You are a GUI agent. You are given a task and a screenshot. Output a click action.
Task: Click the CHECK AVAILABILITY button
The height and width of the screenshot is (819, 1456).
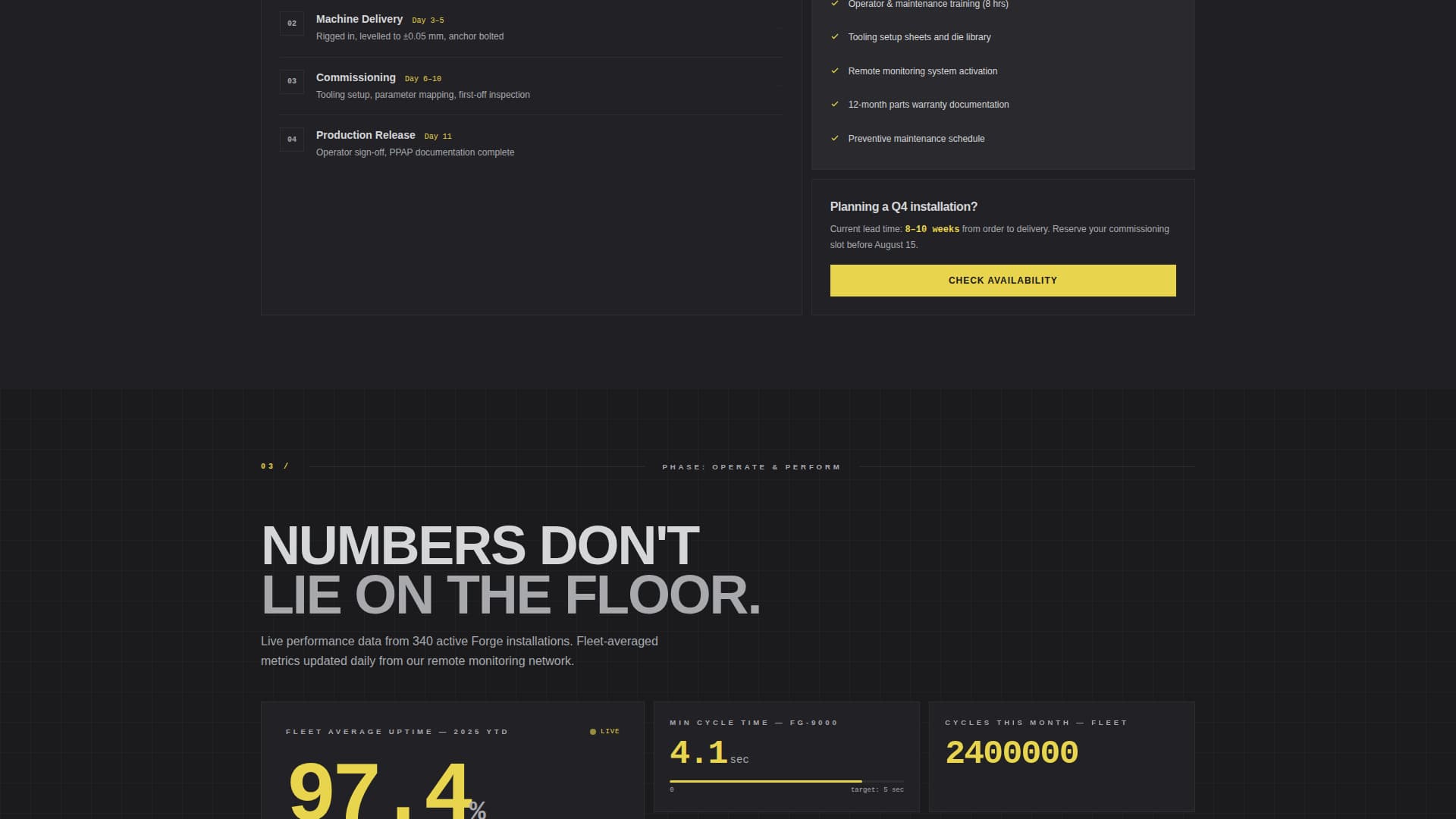[x=1003, y=280]
